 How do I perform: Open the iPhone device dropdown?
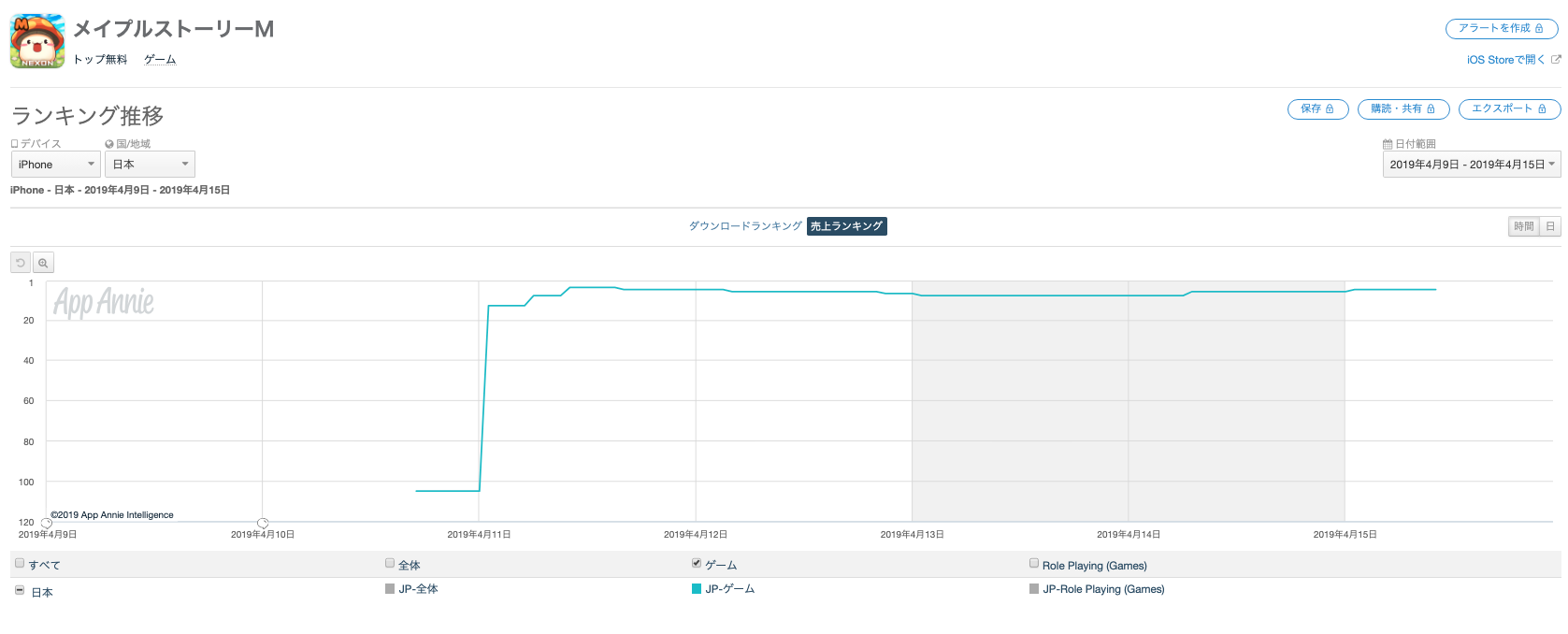[x=56, y=165]
